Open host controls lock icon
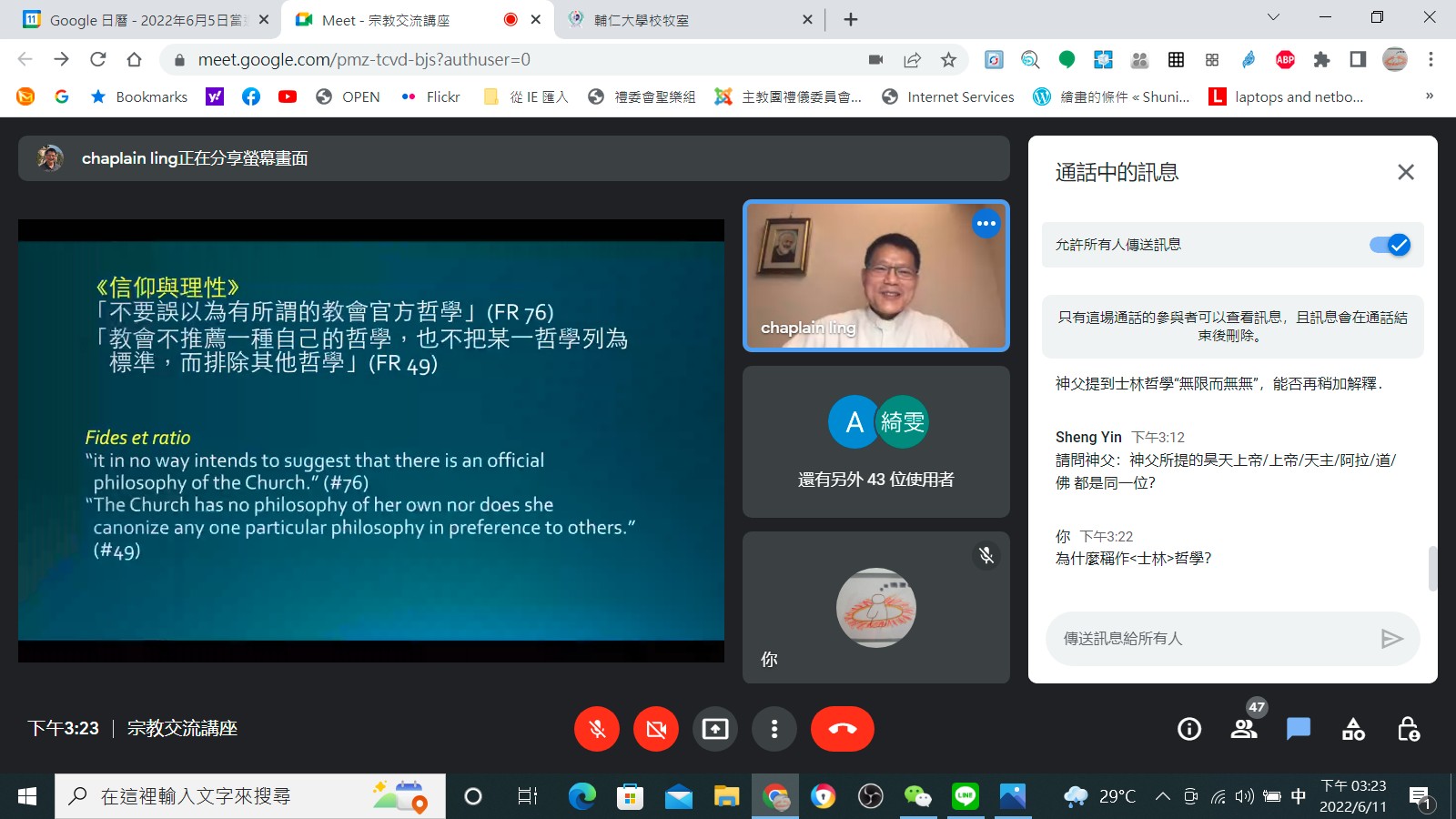The height and width of the screenshot is (819, 1456). [1408, 729]
